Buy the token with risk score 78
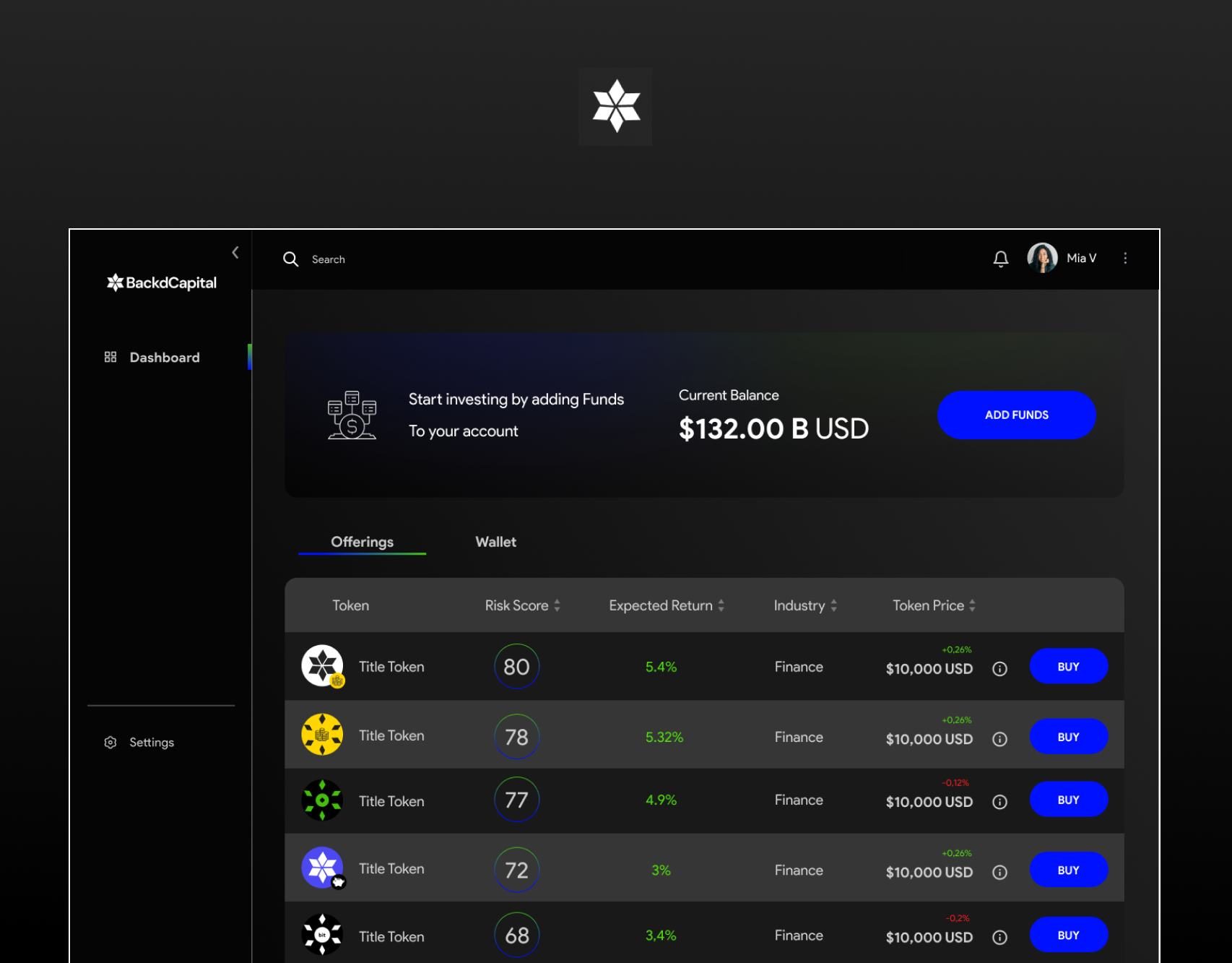The height and width of the screenshot is (963, 1232). [x=1069, y=736]
